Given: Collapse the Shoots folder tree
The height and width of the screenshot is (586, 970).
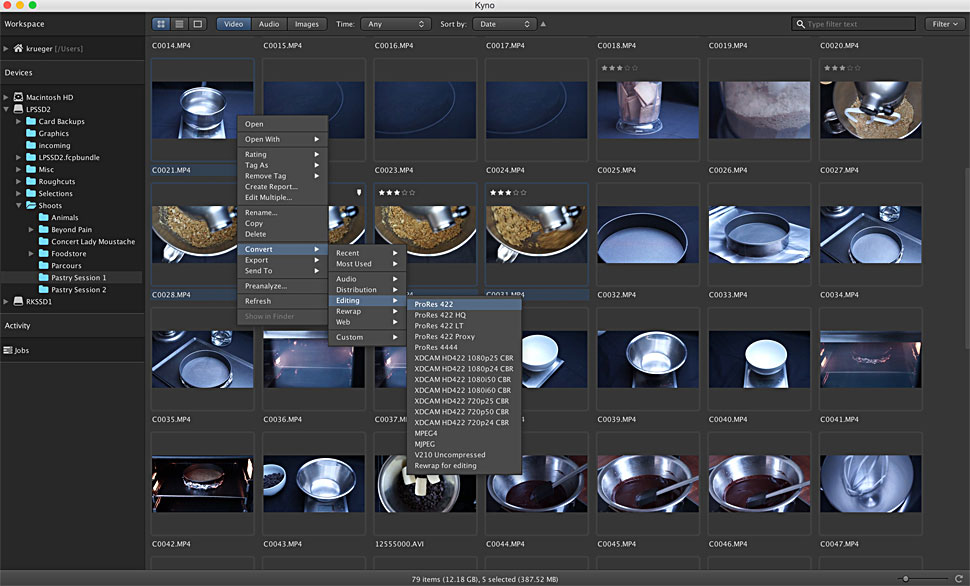Looking at the screenshot, I should (x=18, y=206).
